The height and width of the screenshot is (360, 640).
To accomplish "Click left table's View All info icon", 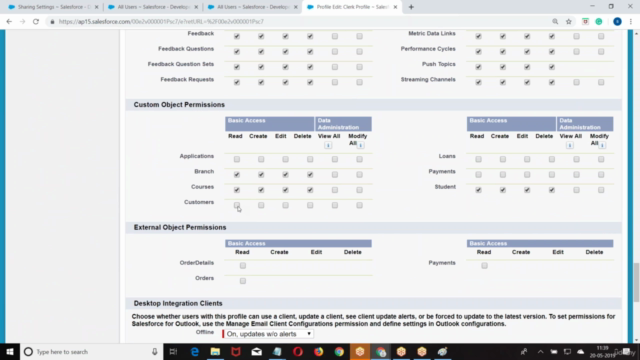I will pos(328,145).
